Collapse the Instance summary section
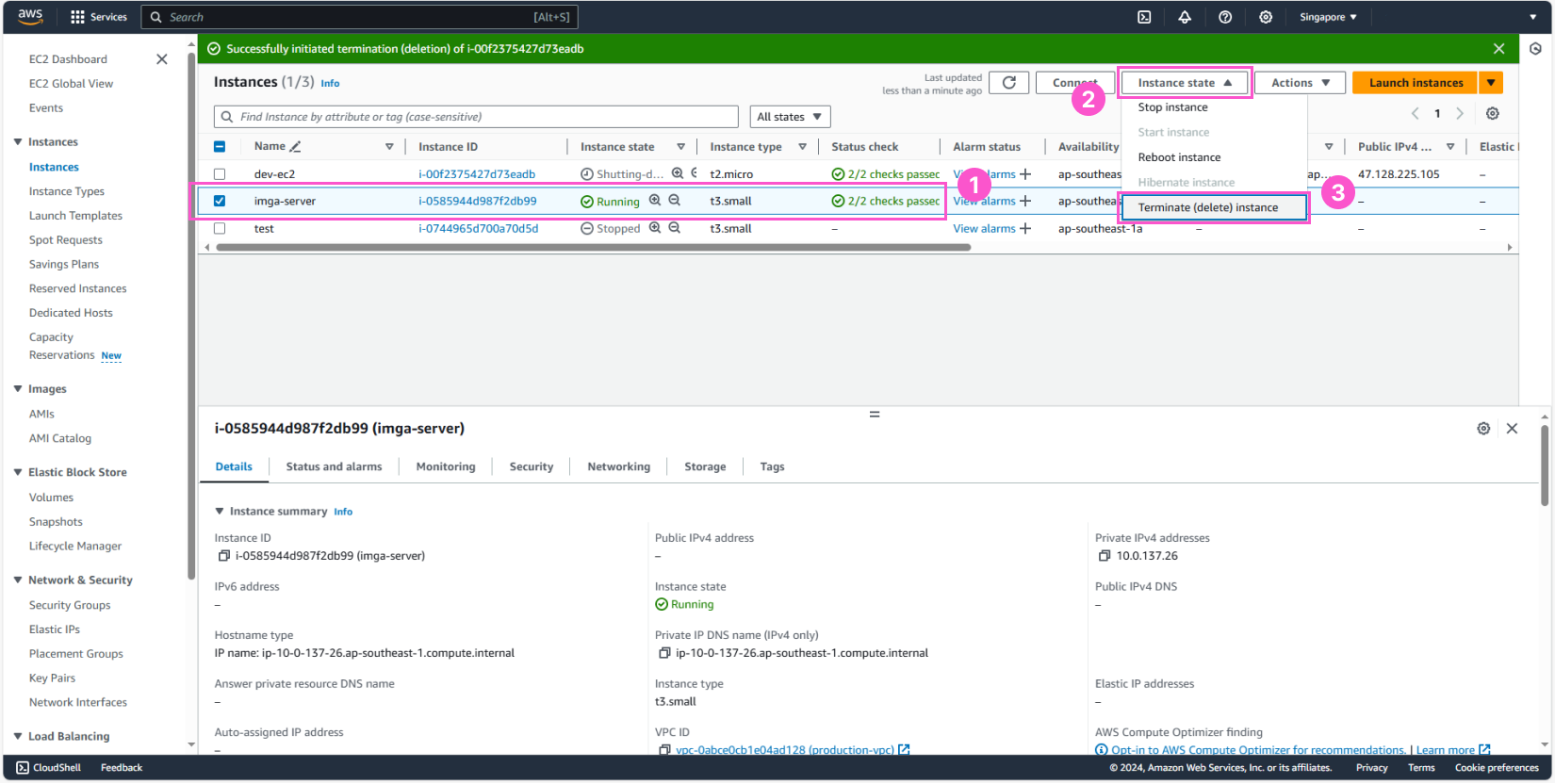The height and width of the screenshot is (784, 1555). [x=220, y=512]
